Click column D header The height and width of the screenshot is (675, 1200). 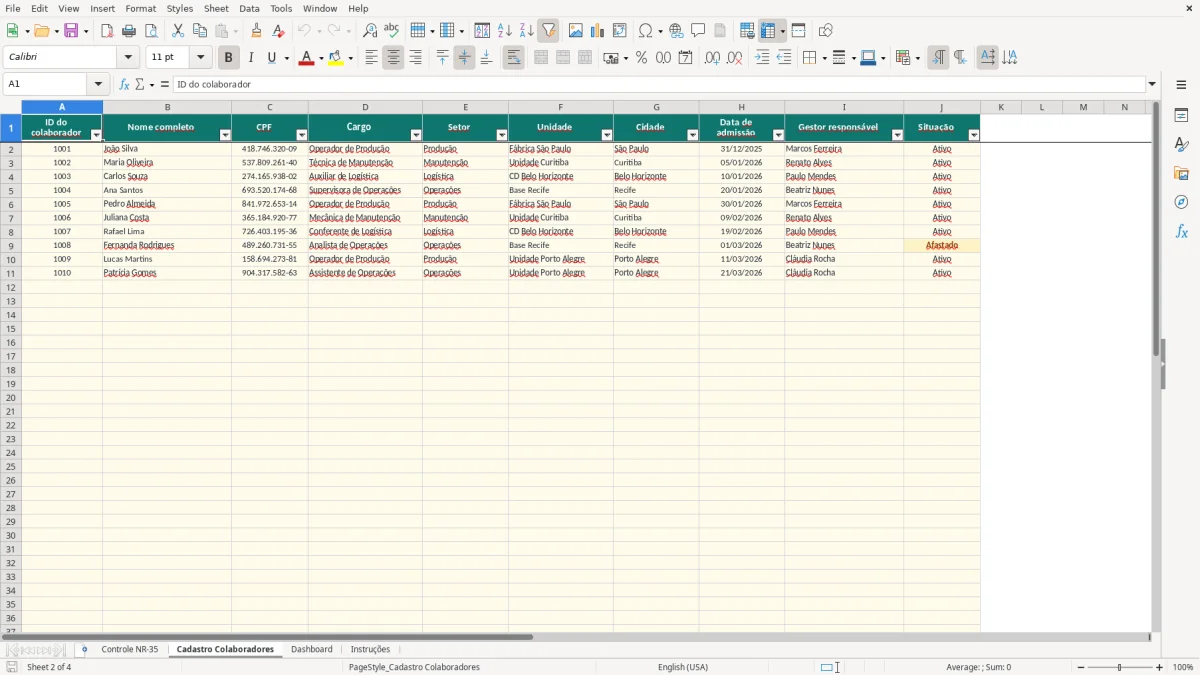pyautogui.click(x=365, y=107)
